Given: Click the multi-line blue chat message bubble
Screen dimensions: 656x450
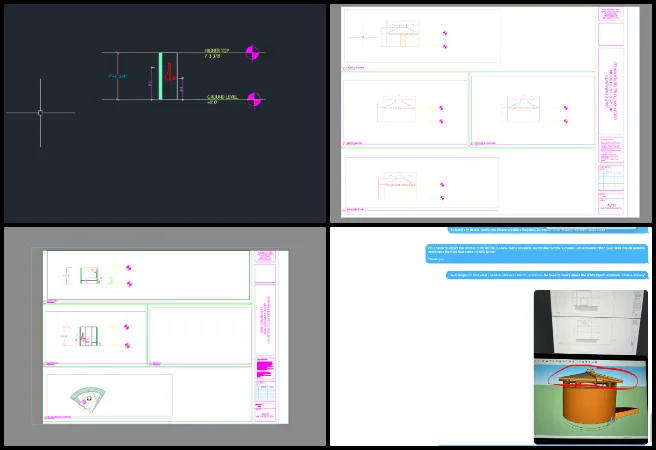Looking at the screenshot, I should tap(537, 252).
